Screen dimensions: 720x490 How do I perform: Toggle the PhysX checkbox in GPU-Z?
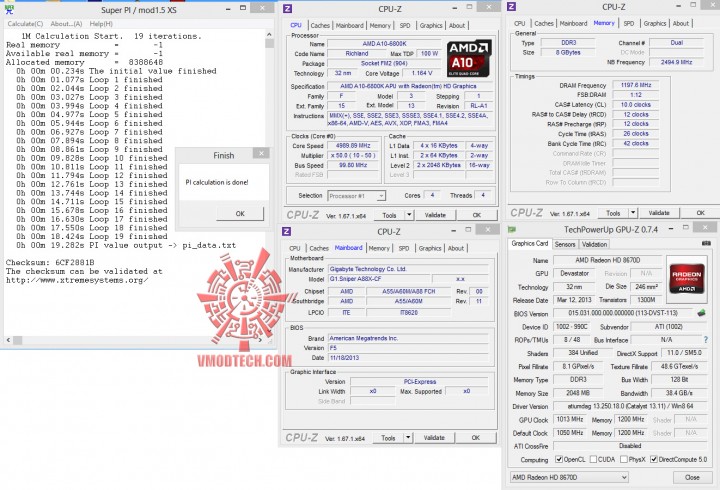[x=624, y=459]
